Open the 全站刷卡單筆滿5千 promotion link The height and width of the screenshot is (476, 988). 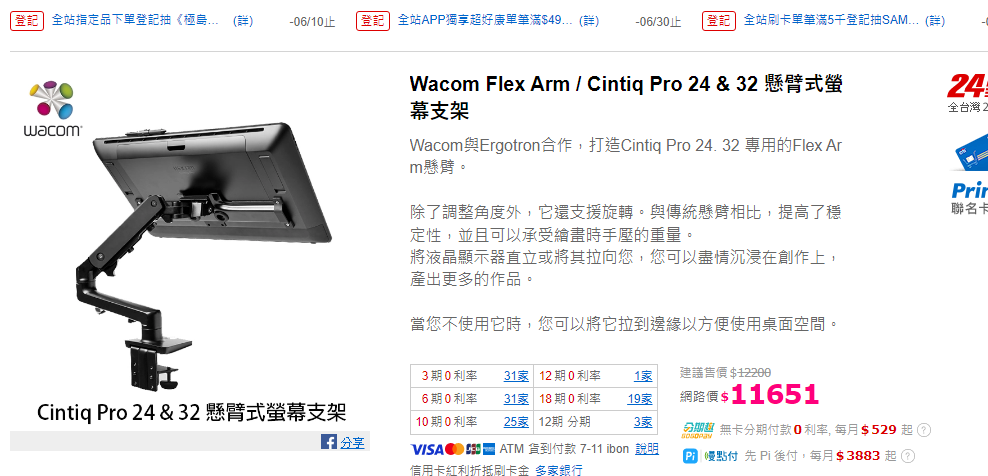(831, 21)
